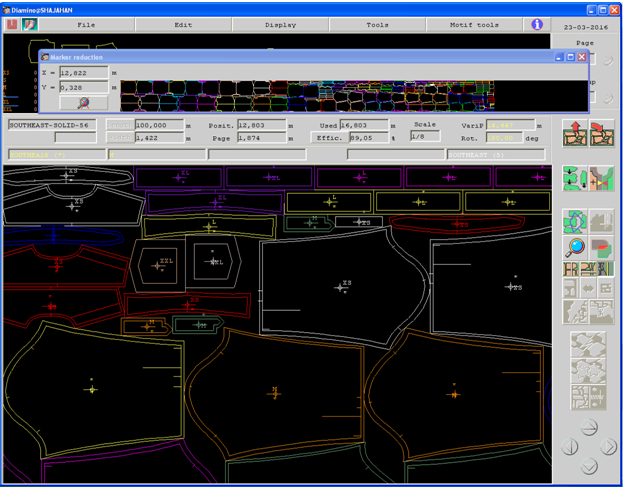Click the green circular arrows icon in right toolbar
623x487 pixels.
(574, 221)
